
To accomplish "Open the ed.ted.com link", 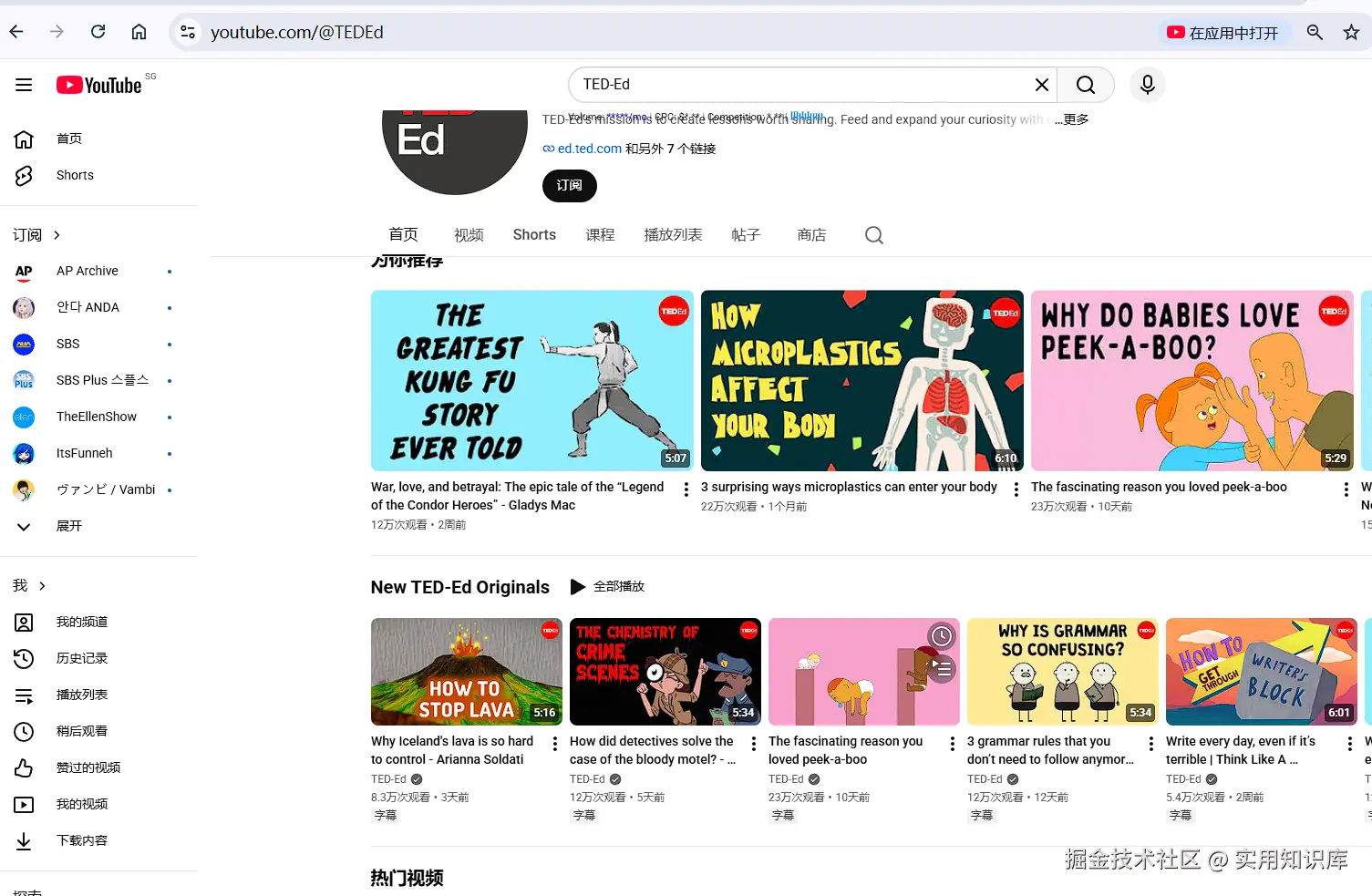I will [589, 149].
